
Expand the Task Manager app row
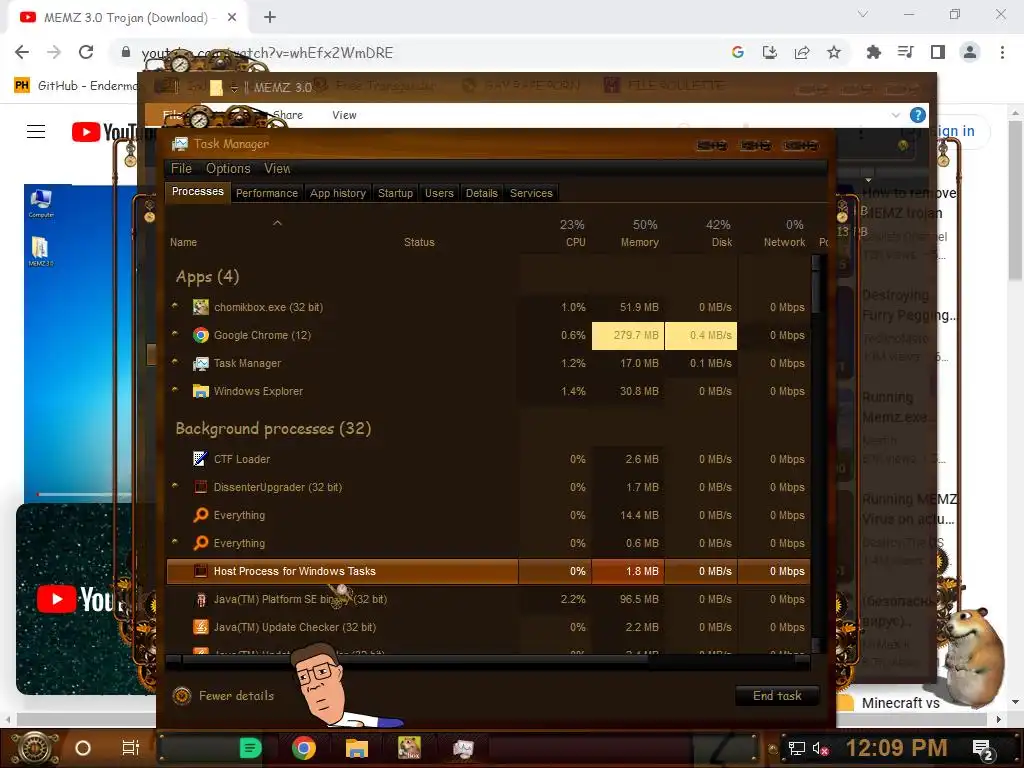pyautogui.click(x=175, y=361)
